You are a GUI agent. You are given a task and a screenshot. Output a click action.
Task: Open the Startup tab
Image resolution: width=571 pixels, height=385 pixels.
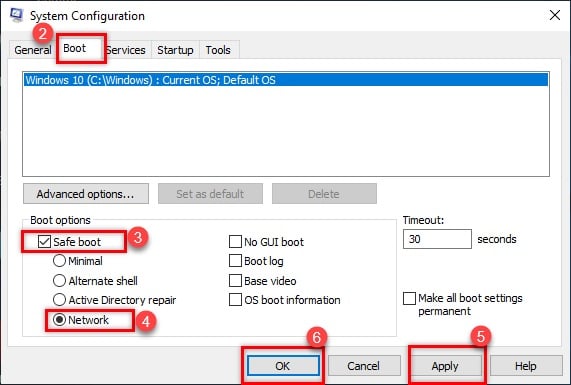pos(175,50)
